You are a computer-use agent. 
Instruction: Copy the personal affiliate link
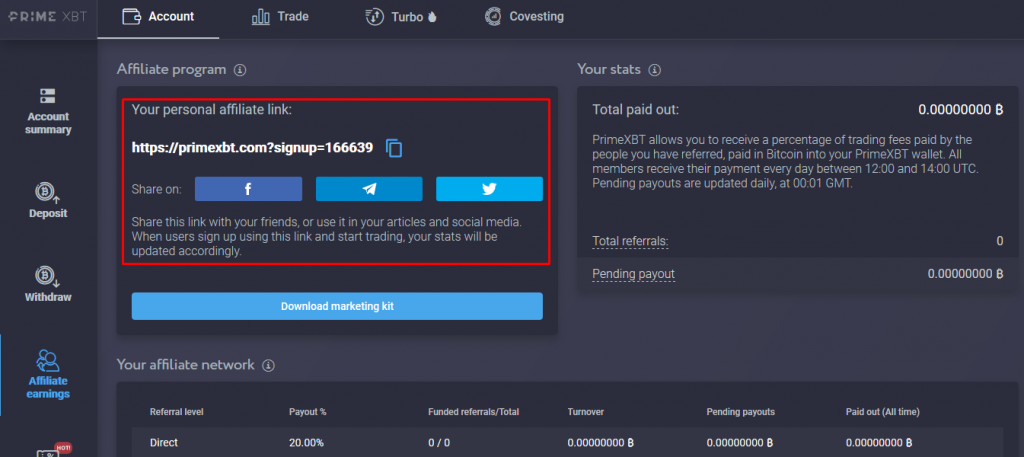click(x=394, y=148)
